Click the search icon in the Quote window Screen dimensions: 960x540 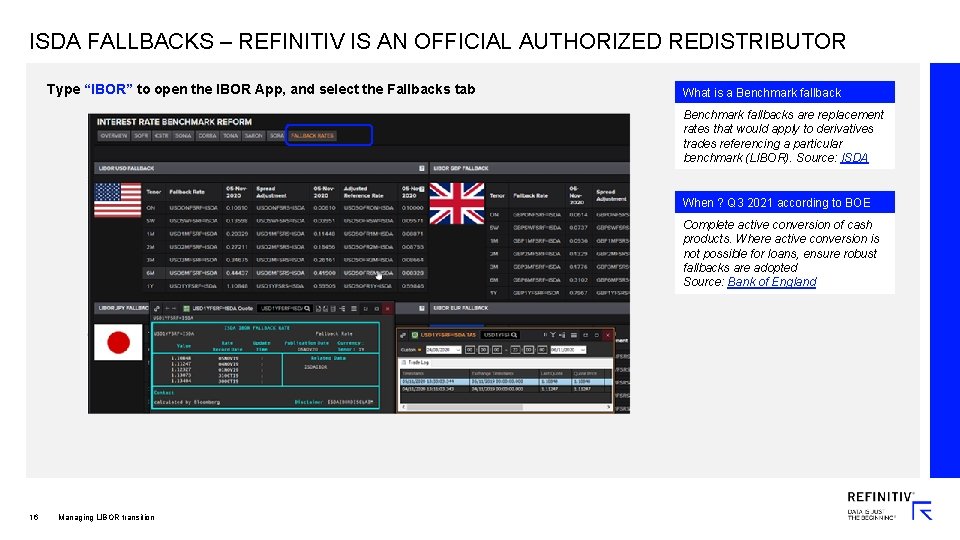307,309
